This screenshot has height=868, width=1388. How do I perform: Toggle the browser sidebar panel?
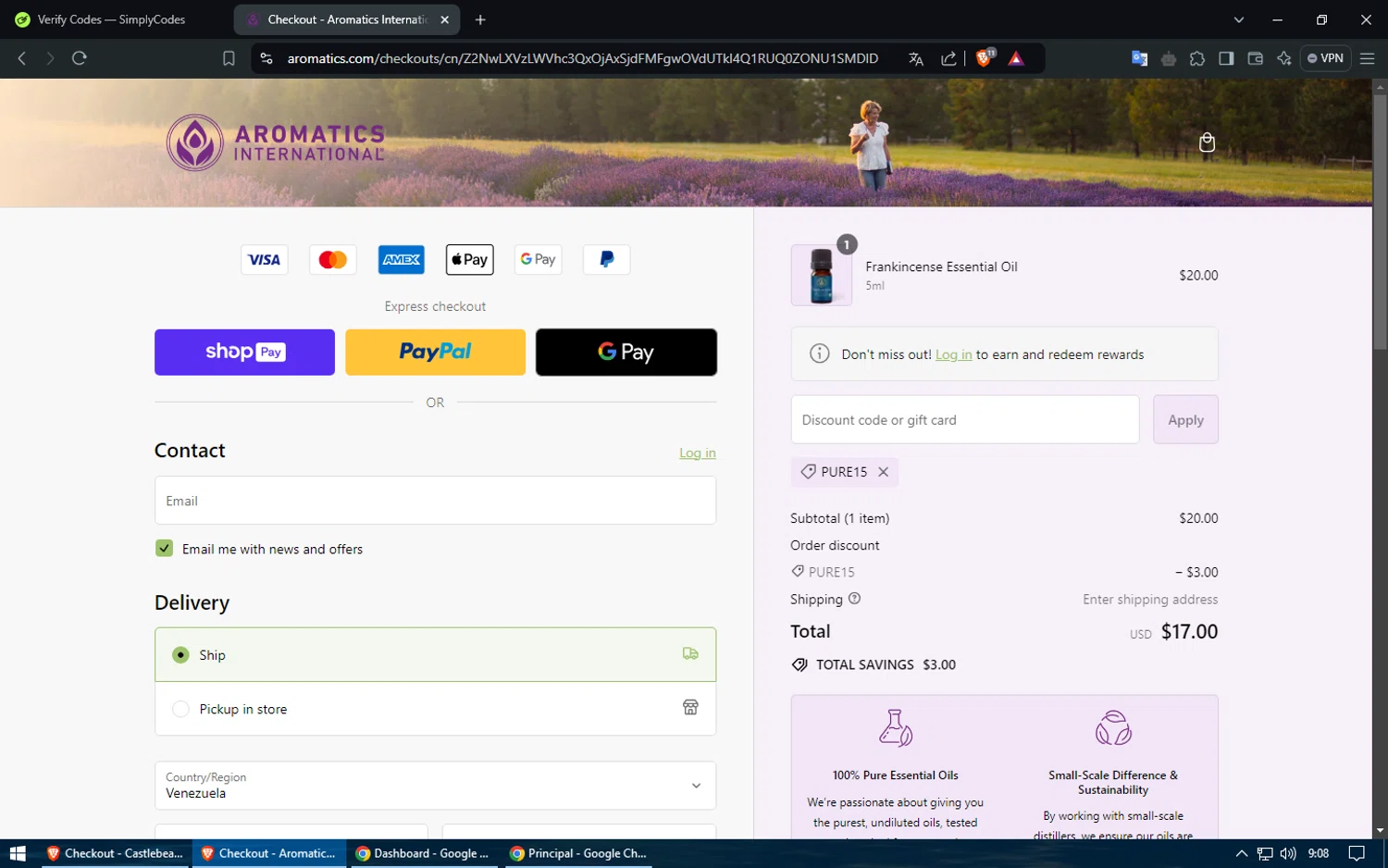(1226, 58)
